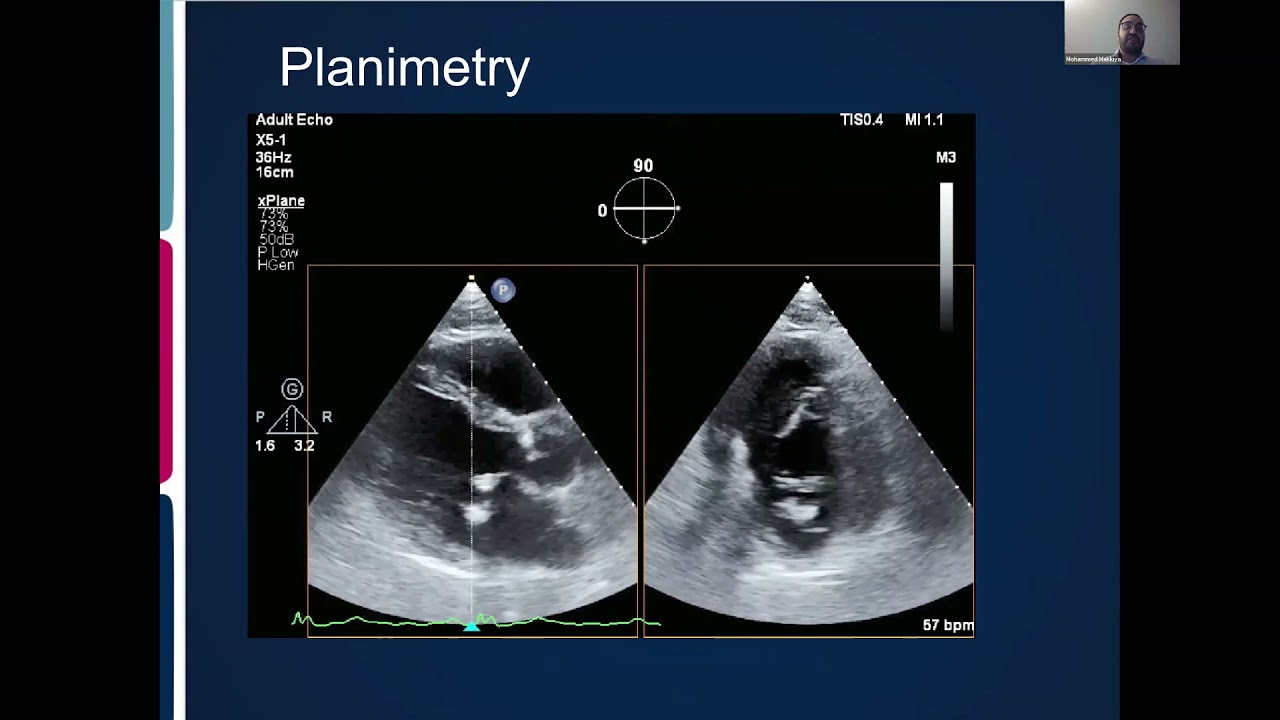This screenshot has width=1280, height=720.
Task: Click the P Low setting text
Action: point(278,252)
